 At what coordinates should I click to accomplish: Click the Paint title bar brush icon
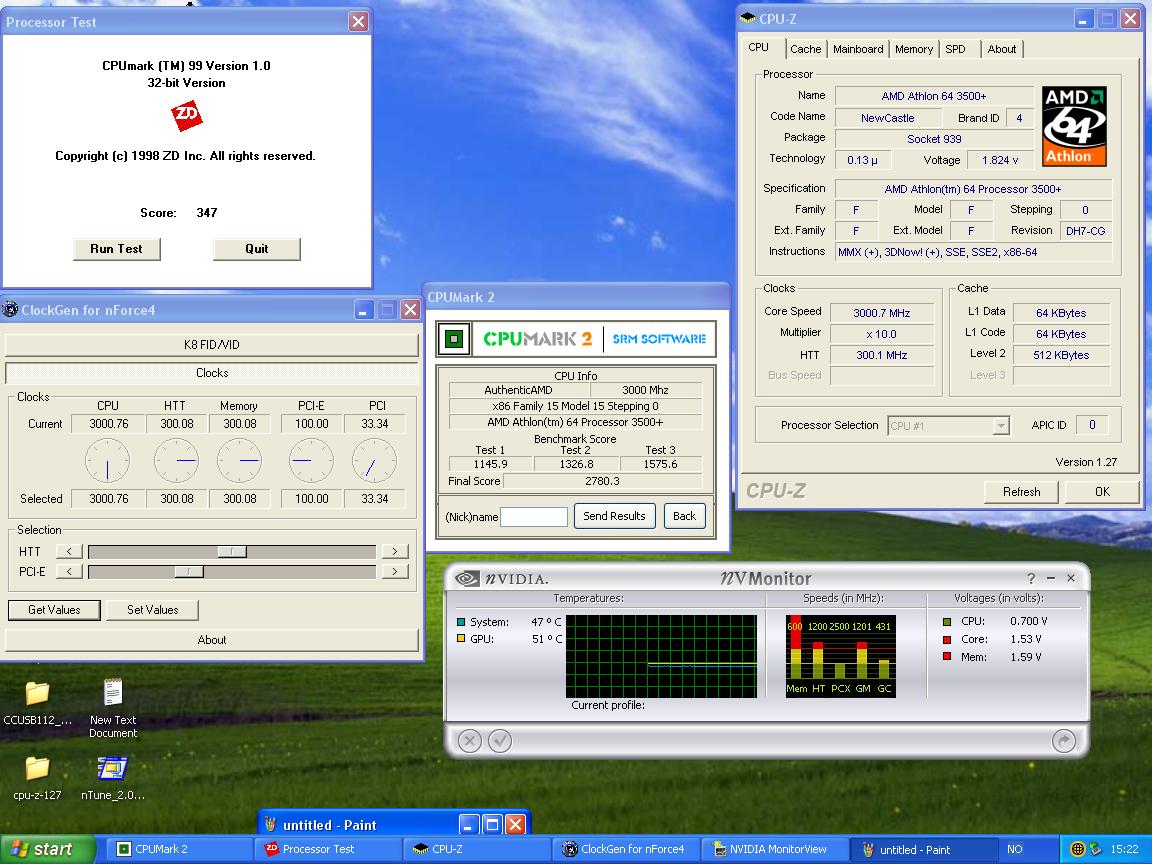(x=270, y=824)
